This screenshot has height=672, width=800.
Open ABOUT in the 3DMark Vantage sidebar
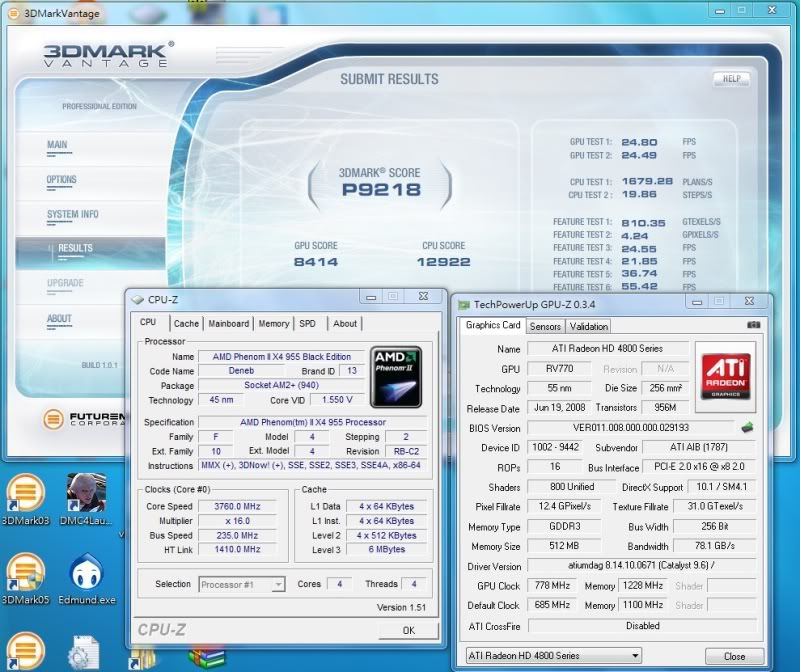pos(59,318)
